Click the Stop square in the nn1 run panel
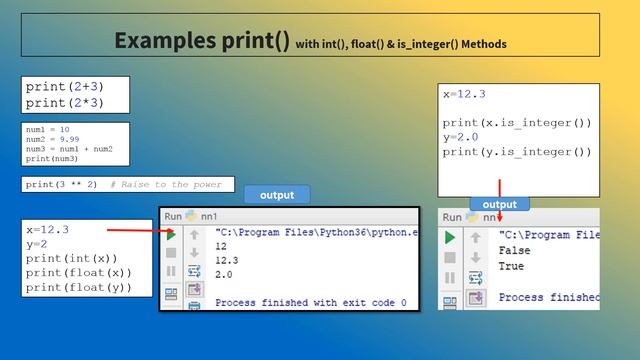 click(171, 253)
